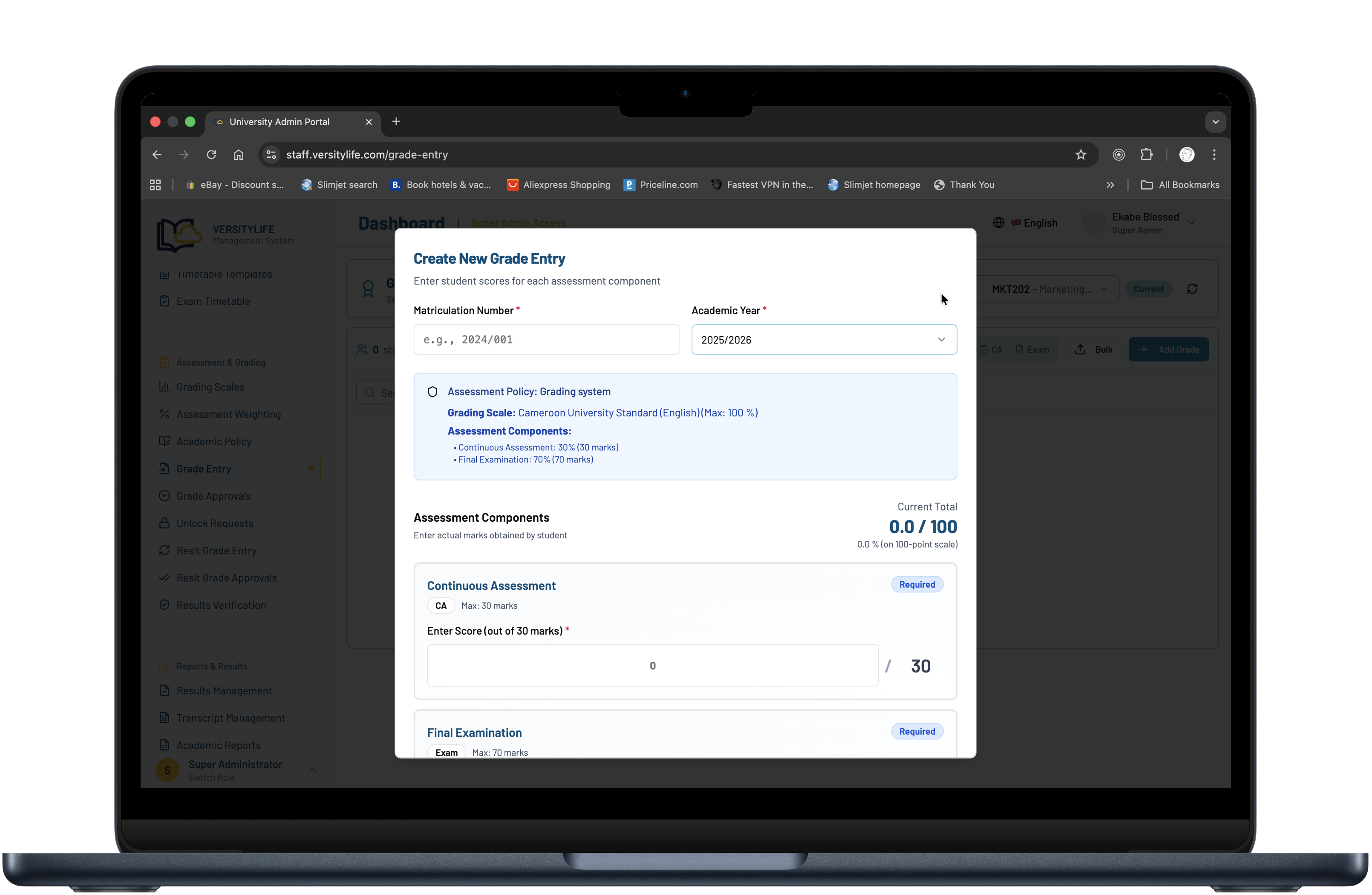Click the Matriculation Number input field
Viewport: 1372px width, 895px height.
pyautogui.click(x=545, y=340)
